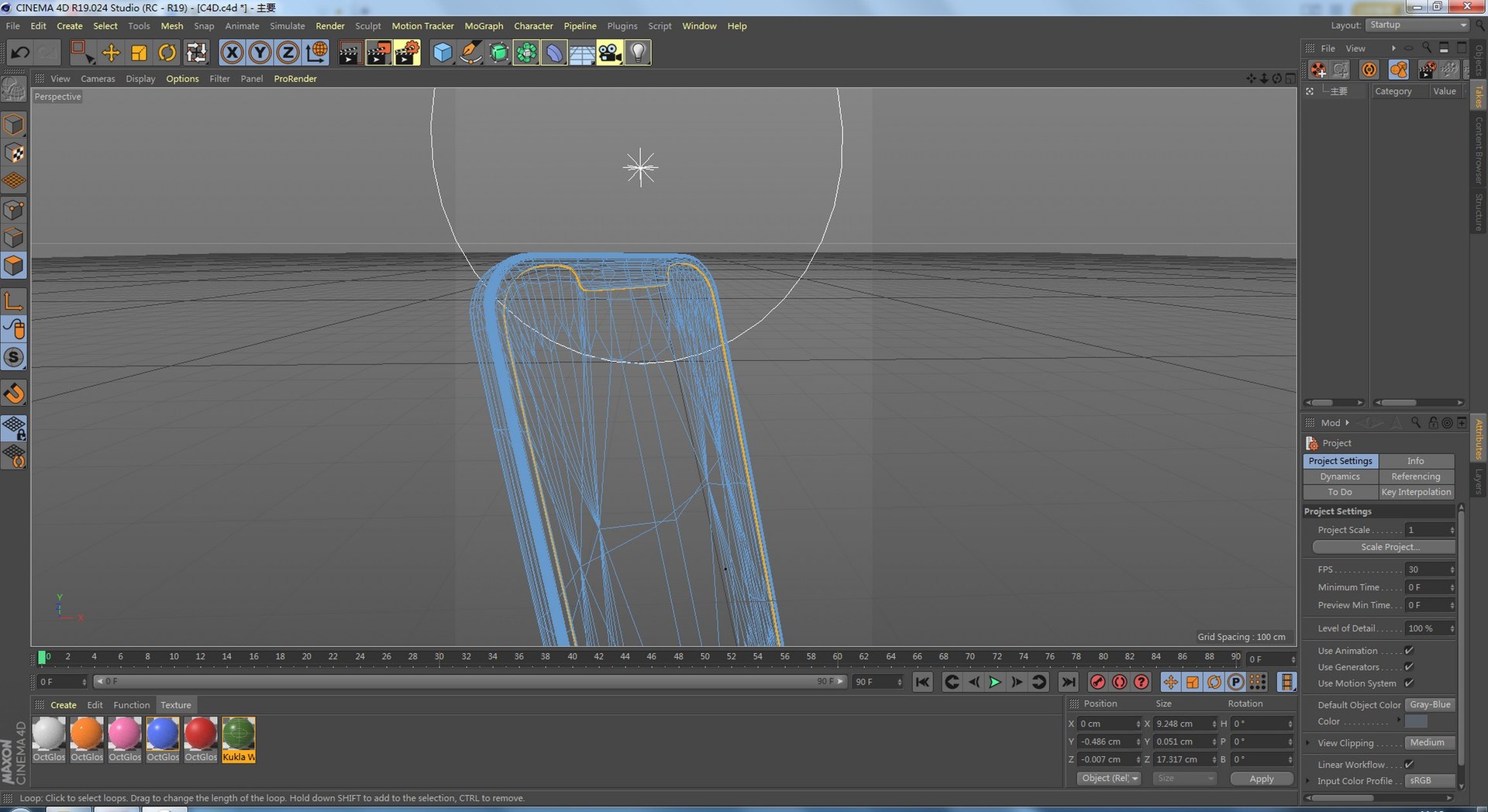
Task: Enable Points mode
Action: (14, 209)
